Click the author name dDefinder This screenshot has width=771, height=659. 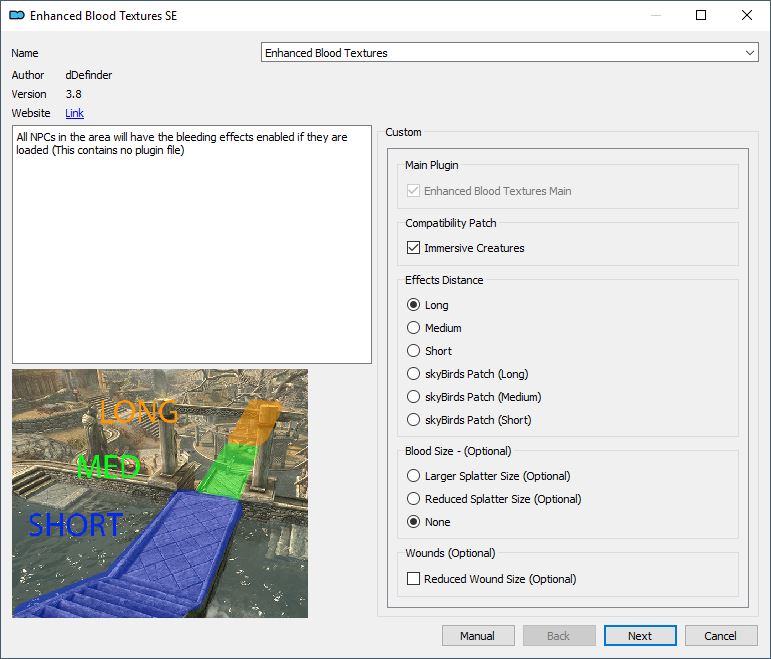click(89, 75)
